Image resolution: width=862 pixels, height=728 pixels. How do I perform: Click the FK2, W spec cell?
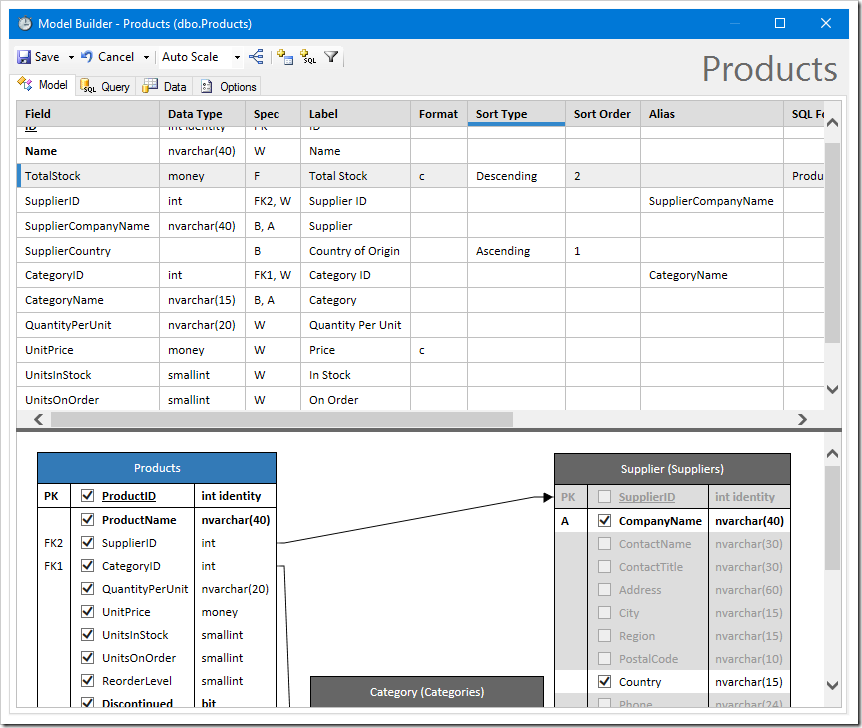(x=273, y=201)
